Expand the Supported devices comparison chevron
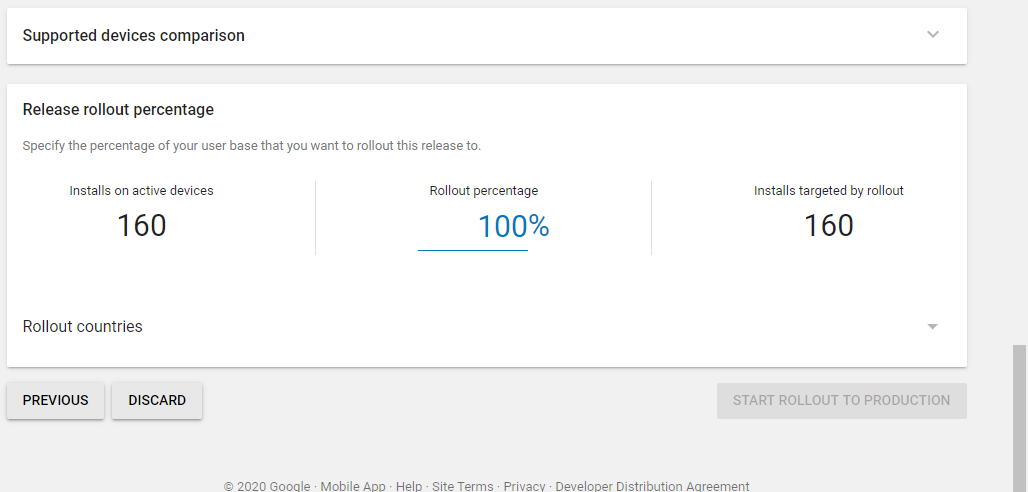The width and height of the screenshot is (1028, 492). coord(932,34)
